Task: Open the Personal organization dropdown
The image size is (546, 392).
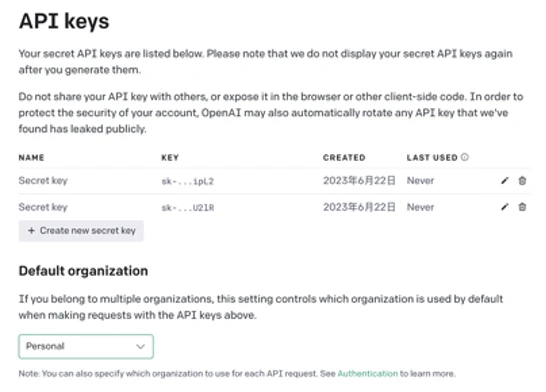Action: click(x=86, y=346)
